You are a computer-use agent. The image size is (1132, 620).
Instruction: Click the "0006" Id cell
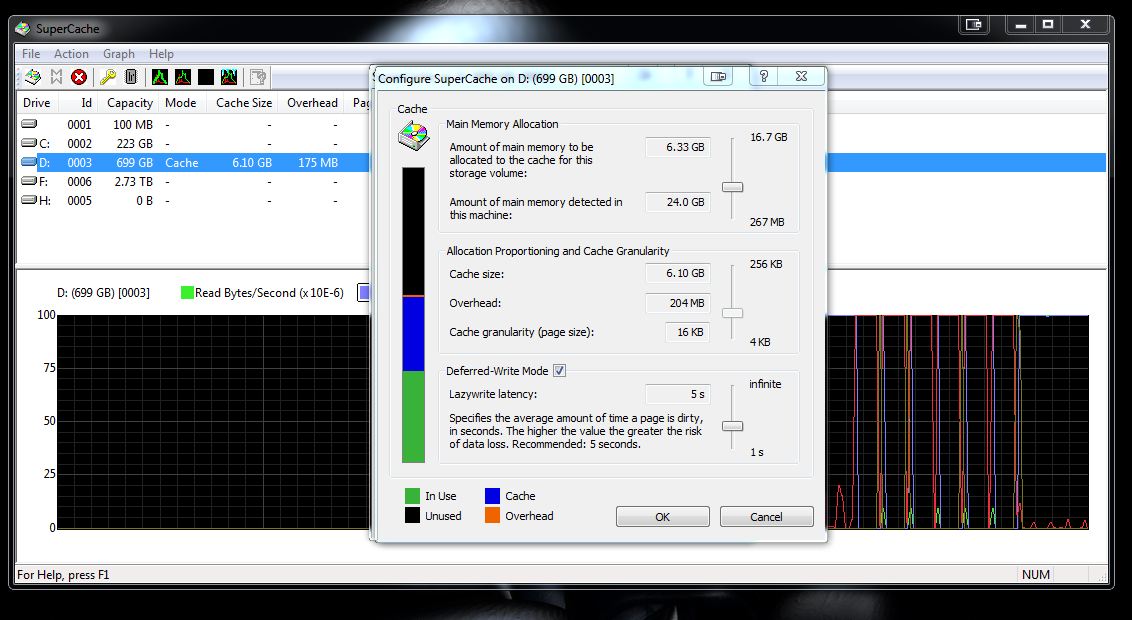click(x=79, y=182)
